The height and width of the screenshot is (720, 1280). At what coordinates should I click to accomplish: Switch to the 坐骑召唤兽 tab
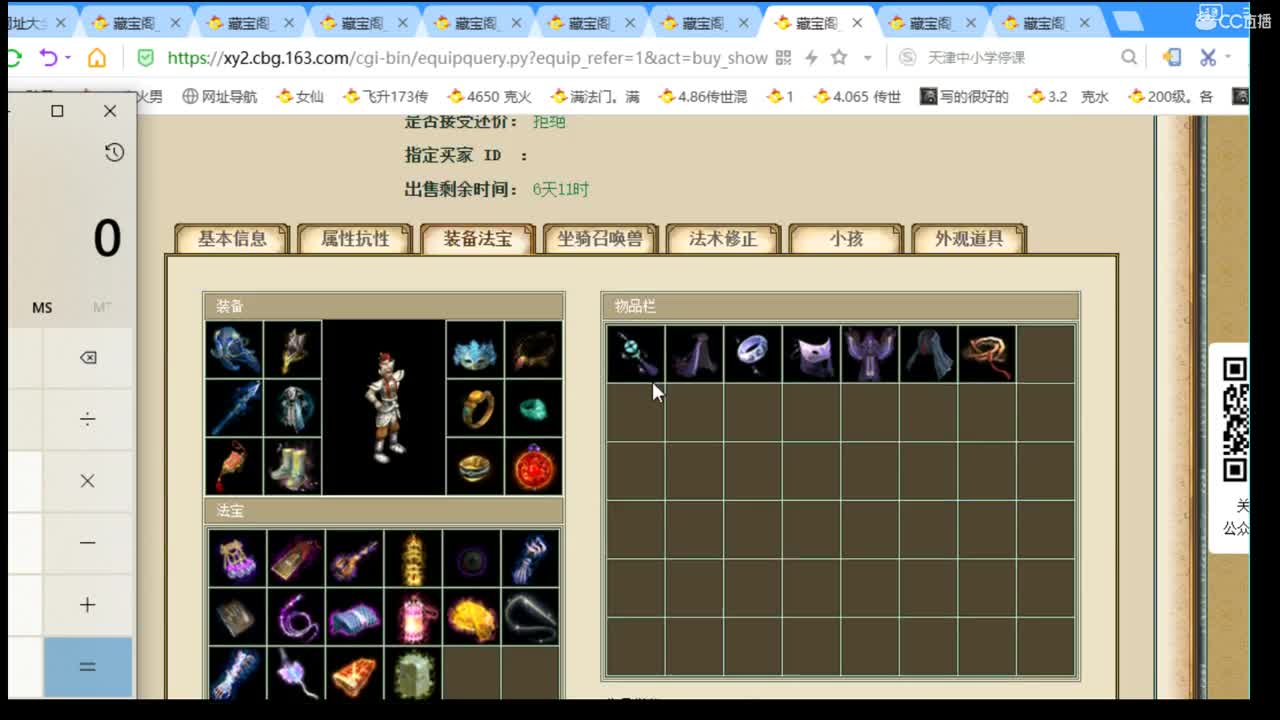coord(601,239)
